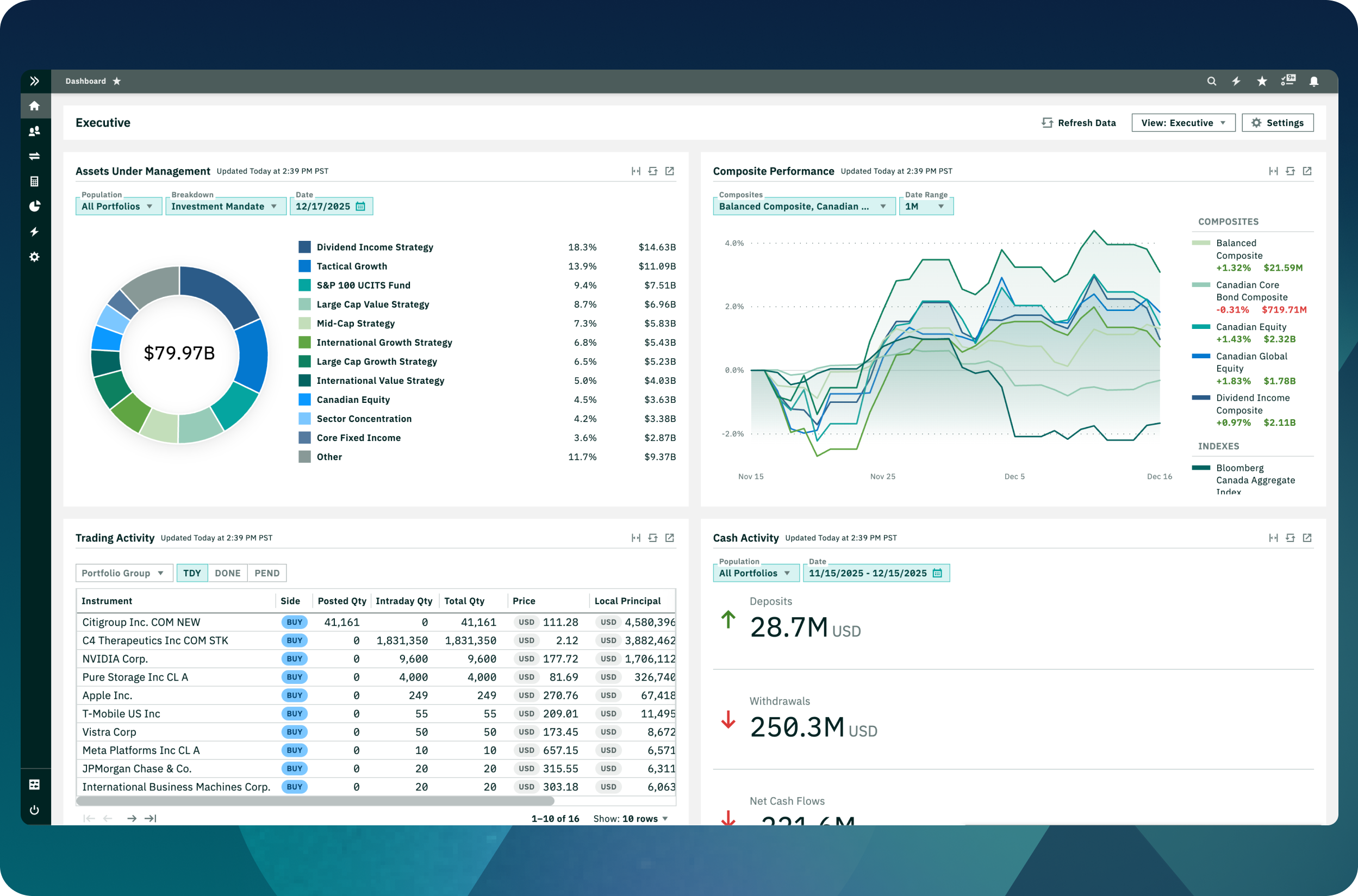The width and height of the screenshot is (1358, 896).
Task: Expand the sidebar with double chevron icon
Action: tap(34, 81)
